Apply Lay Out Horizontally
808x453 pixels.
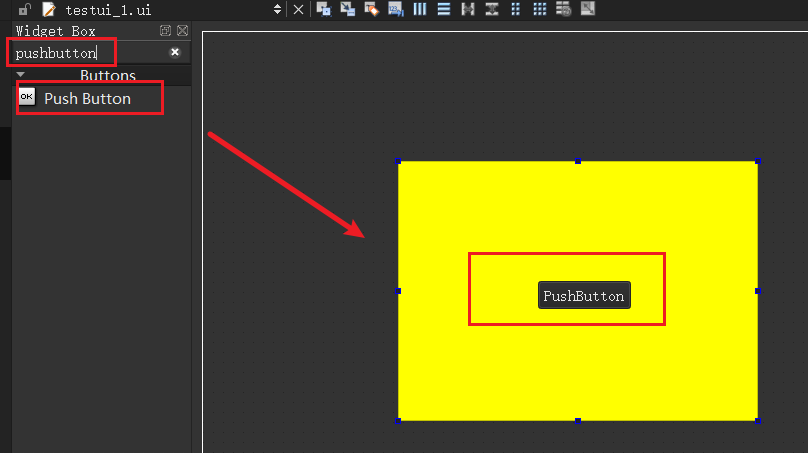420,9
